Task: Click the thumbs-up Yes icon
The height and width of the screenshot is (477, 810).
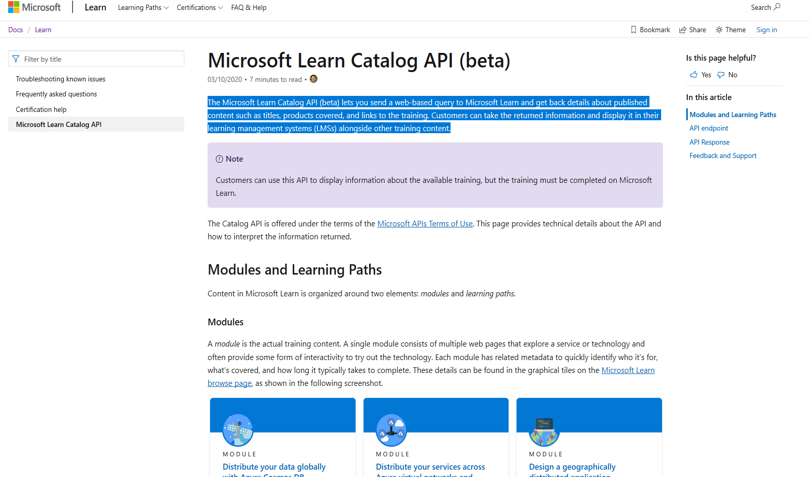Action: coord(694,74)
